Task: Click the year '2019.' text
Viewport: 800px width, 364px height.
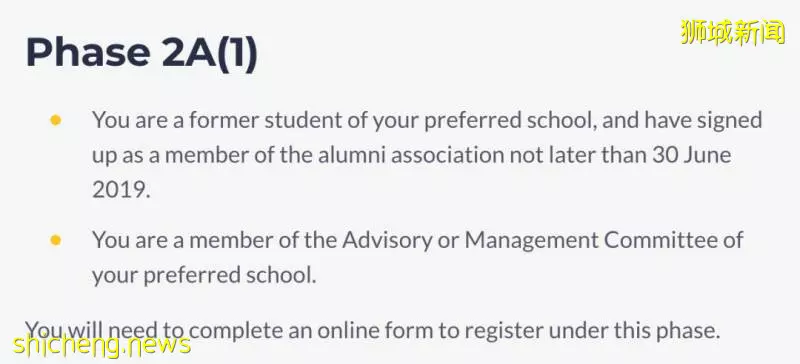Action: 121,190
